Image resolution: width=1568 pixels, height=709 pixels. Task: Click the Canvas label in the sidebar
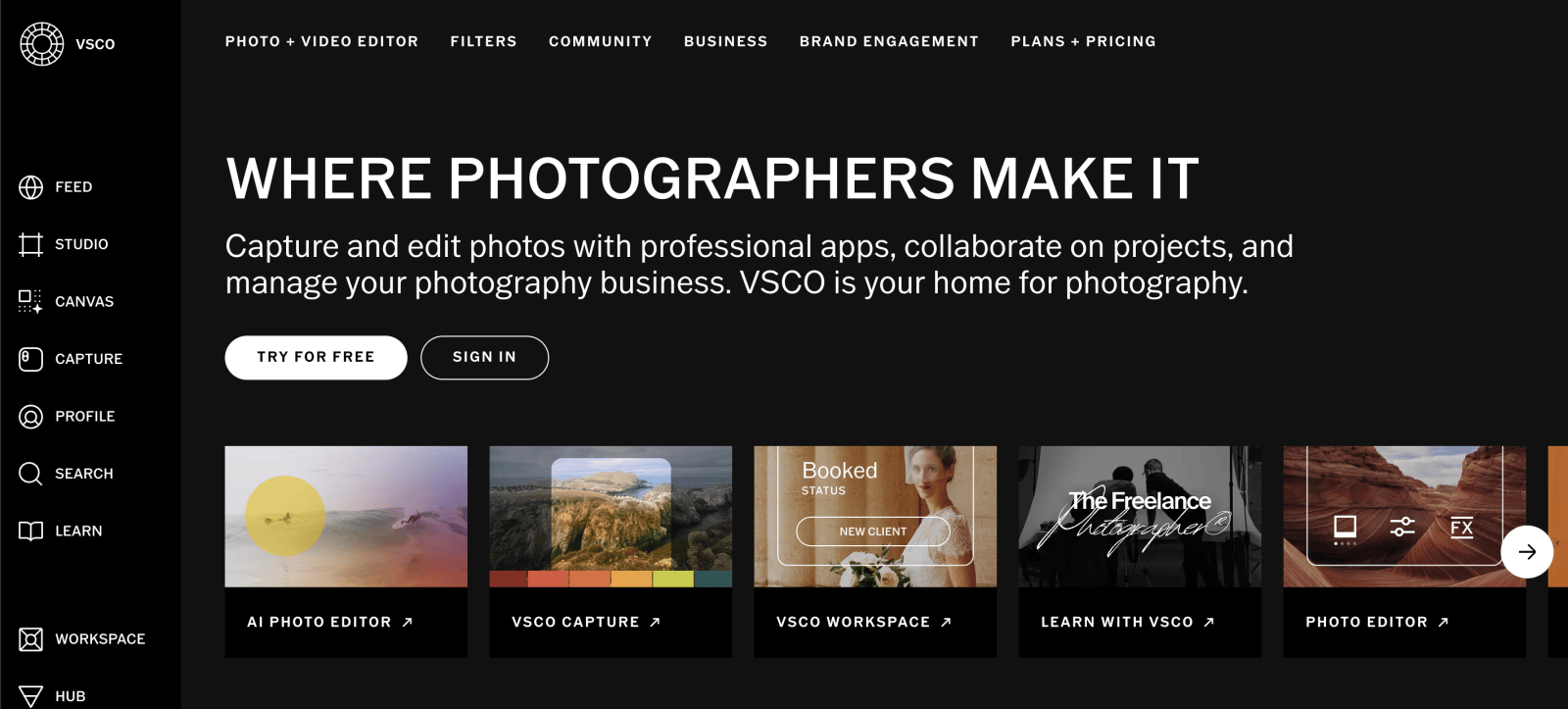click(x=84, y=302)
